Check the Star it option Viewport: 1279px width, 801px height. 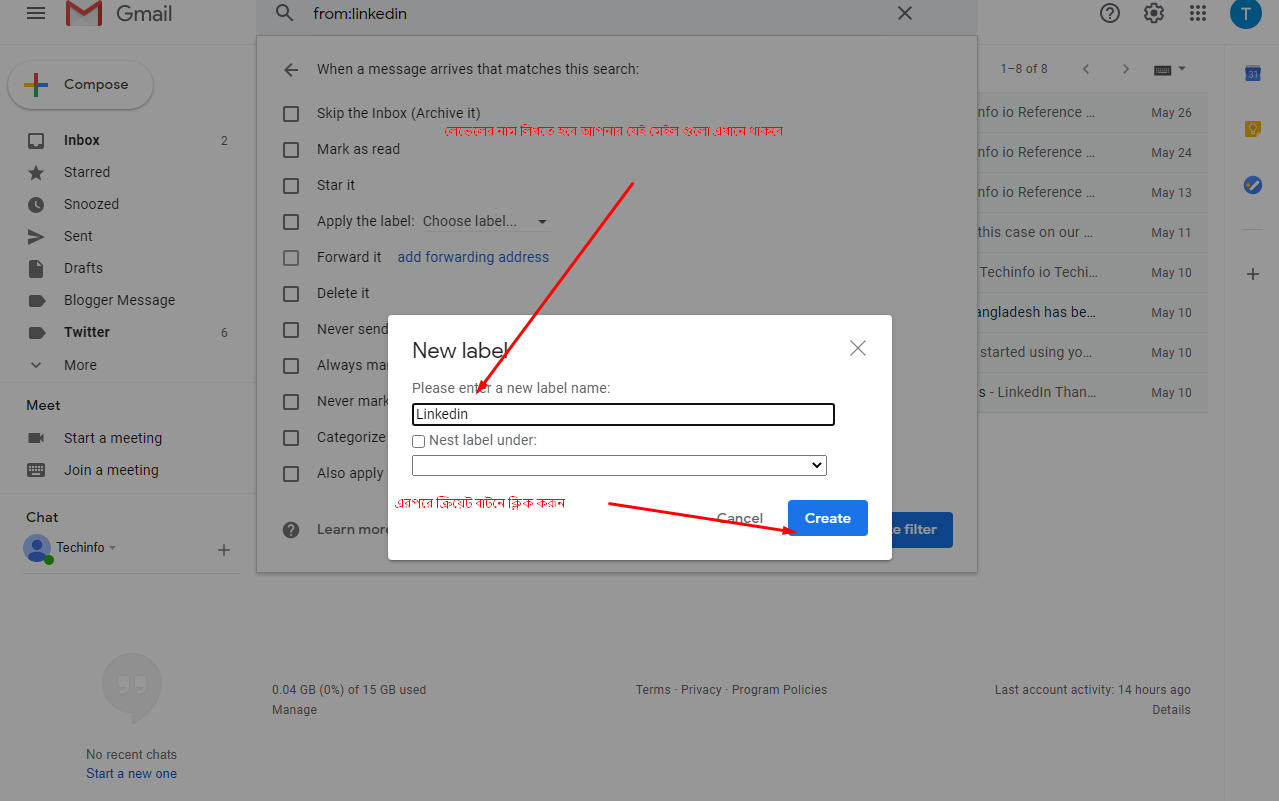[291, 186]
